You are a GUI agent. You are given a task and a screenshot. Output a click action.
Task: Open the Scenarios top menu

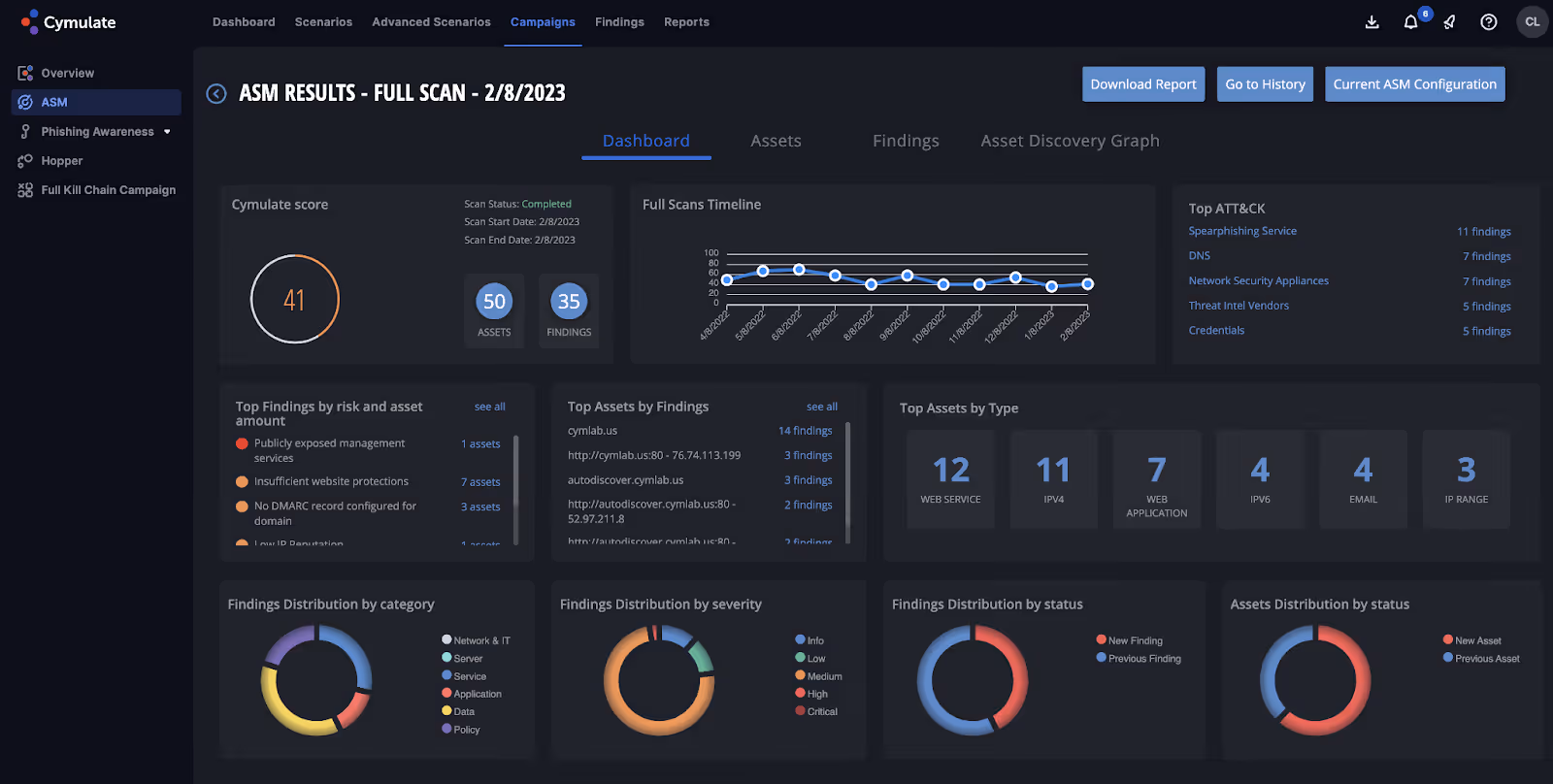pos(323,21)
